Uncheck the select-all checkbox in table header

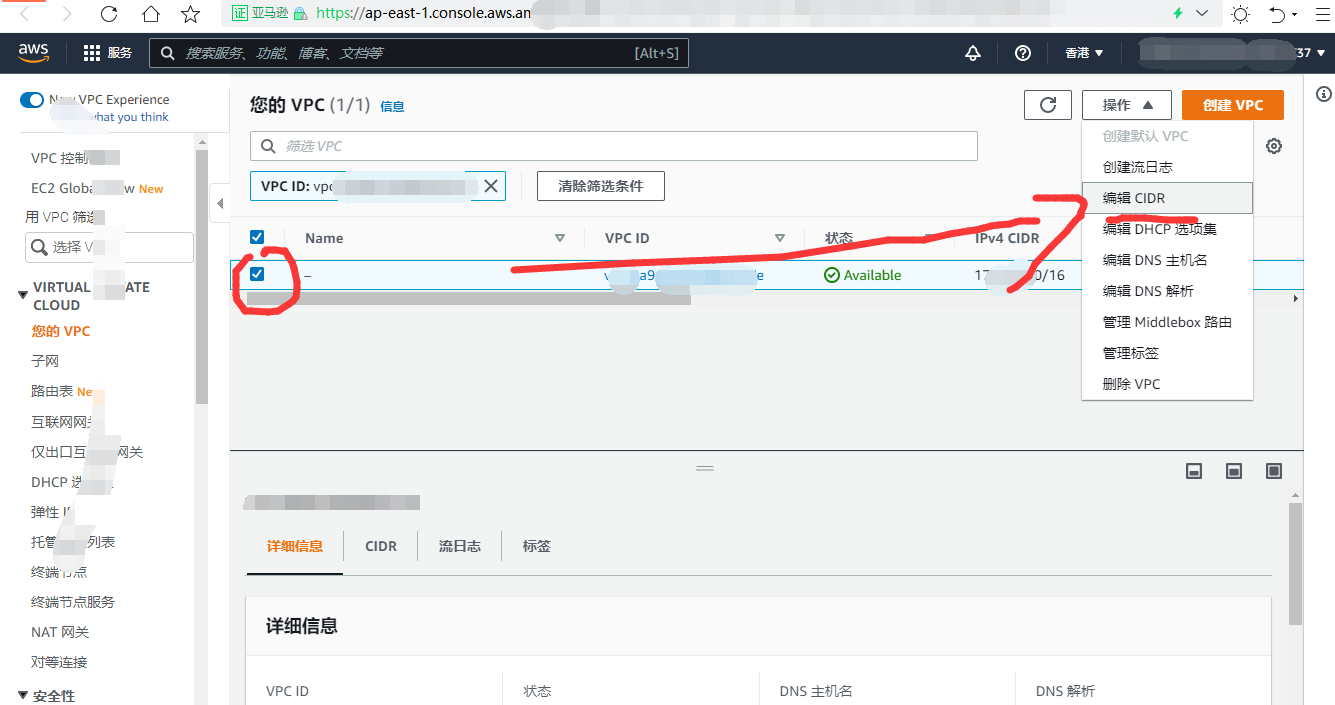257,237
